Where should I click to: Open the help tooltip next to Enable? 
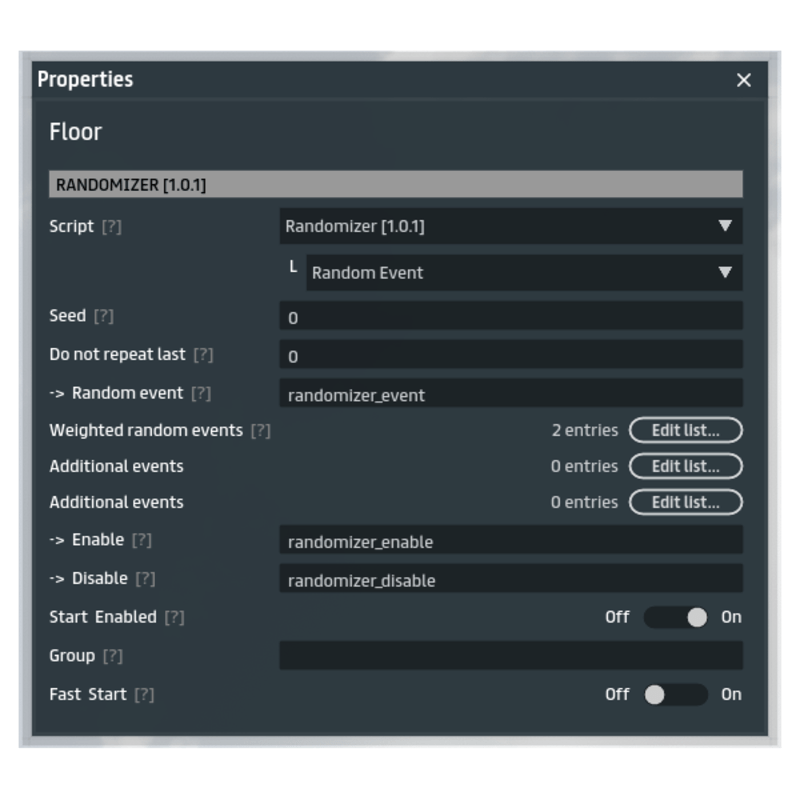[x=141, y=540]
